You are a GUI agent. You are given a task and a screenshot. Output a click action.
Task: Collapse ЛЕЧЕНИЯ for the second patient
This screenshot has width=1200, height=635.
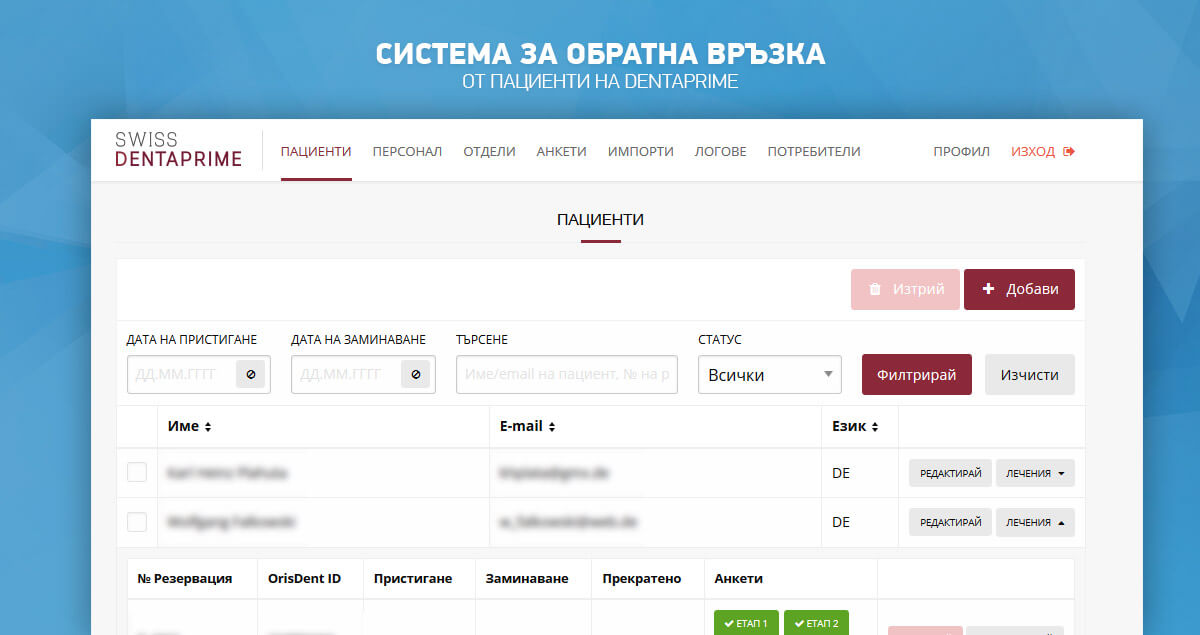1034,522
